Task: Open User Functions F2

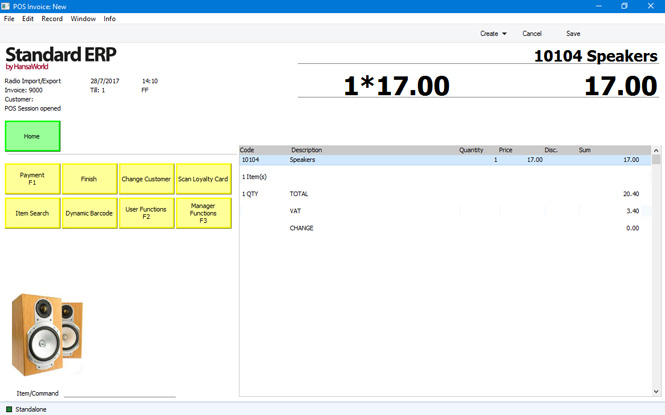Action: pos(146,213)
